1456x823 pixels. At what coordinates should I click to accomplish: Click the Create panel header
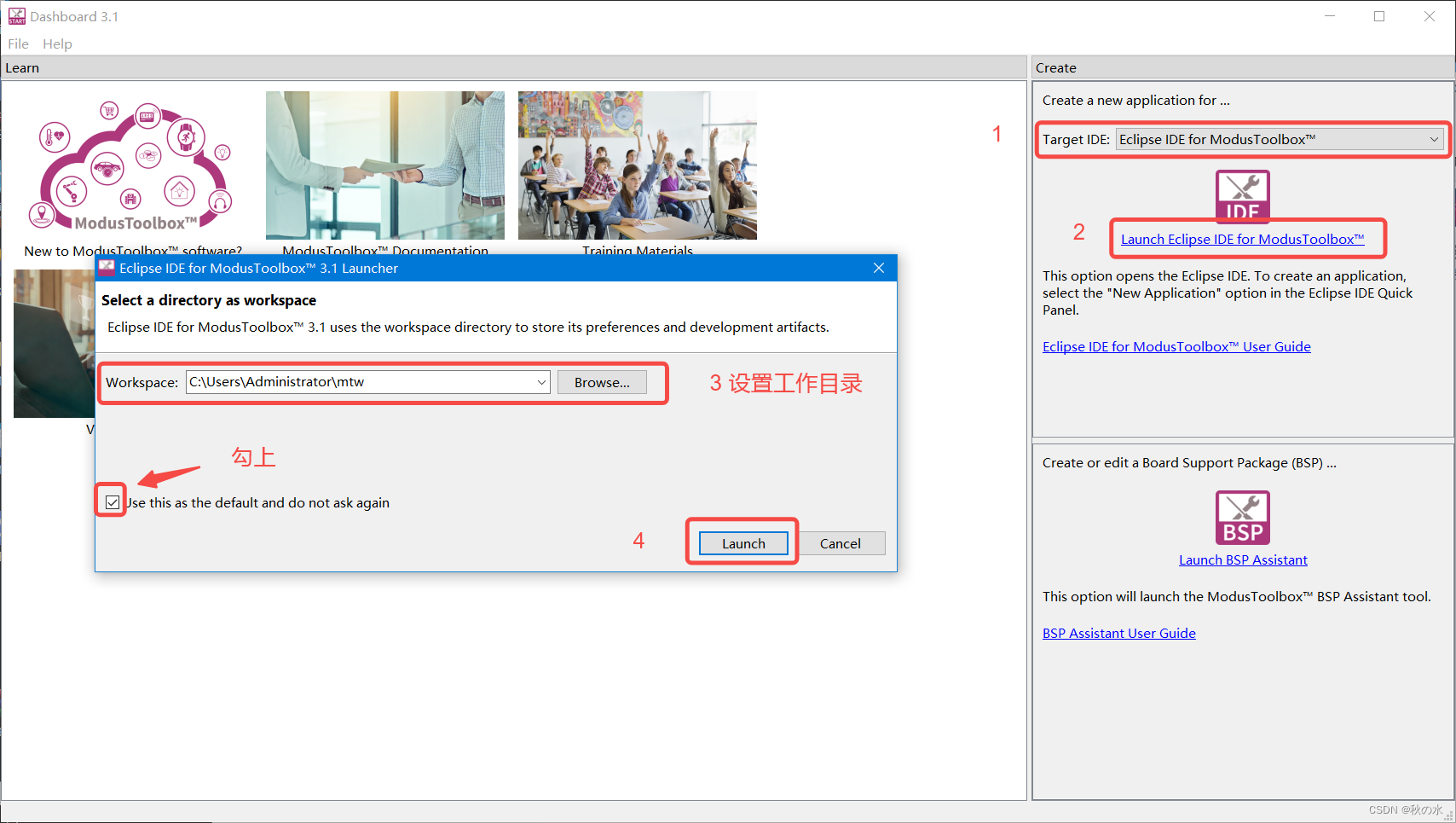(1243, 67)
